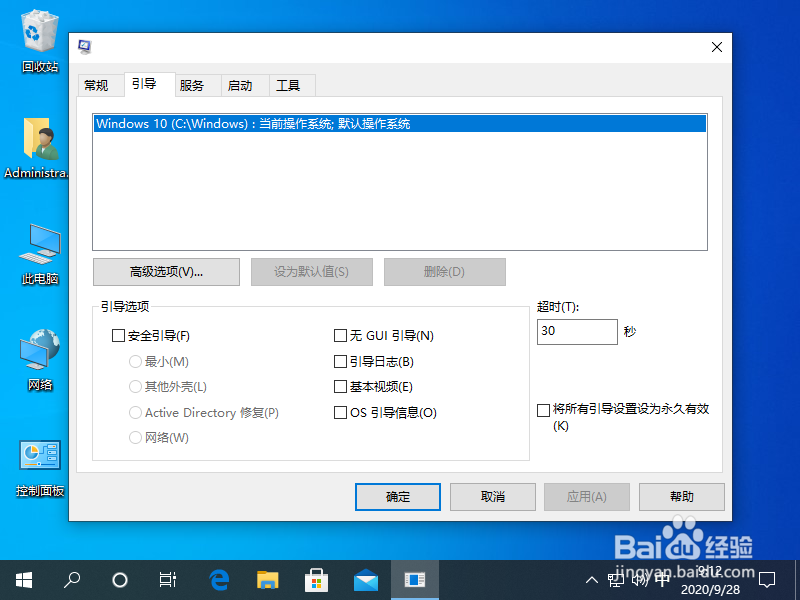
Task: Open the notification center icon
Action: (x=767, y=580)
